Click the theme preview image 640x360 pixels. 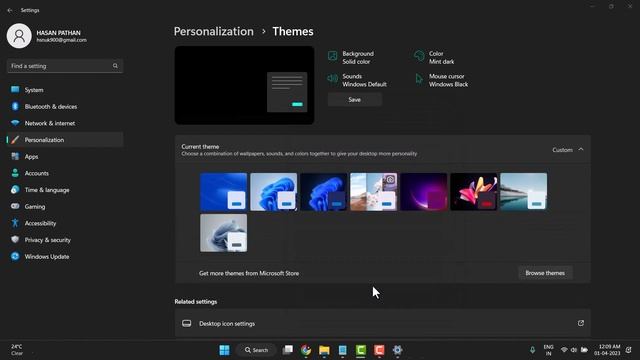coord(244,85)
